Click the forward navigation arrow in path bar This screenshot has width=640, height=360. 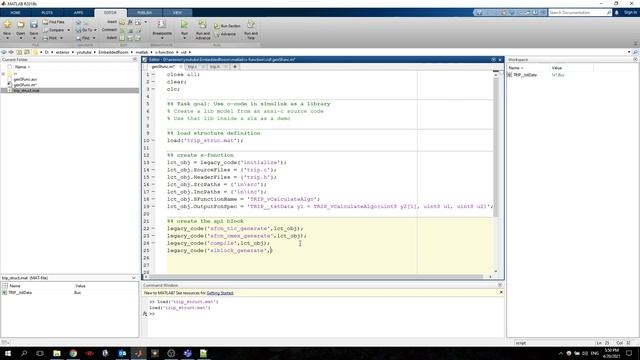(x=11, y=52)
